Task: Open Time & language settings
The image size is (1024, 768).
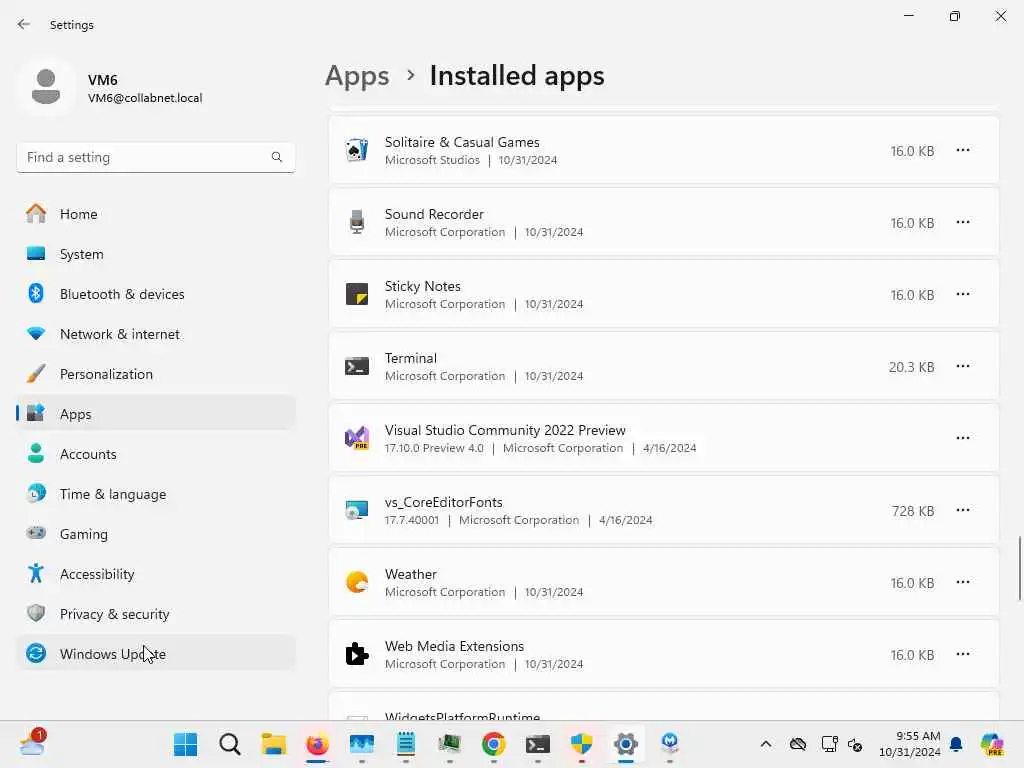Action: (155, 494)
